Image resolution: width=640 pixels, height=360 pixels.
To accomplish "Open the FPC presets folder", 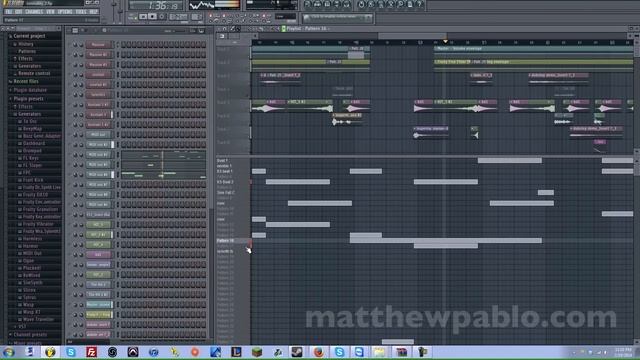I will click(x=27, y=173).
